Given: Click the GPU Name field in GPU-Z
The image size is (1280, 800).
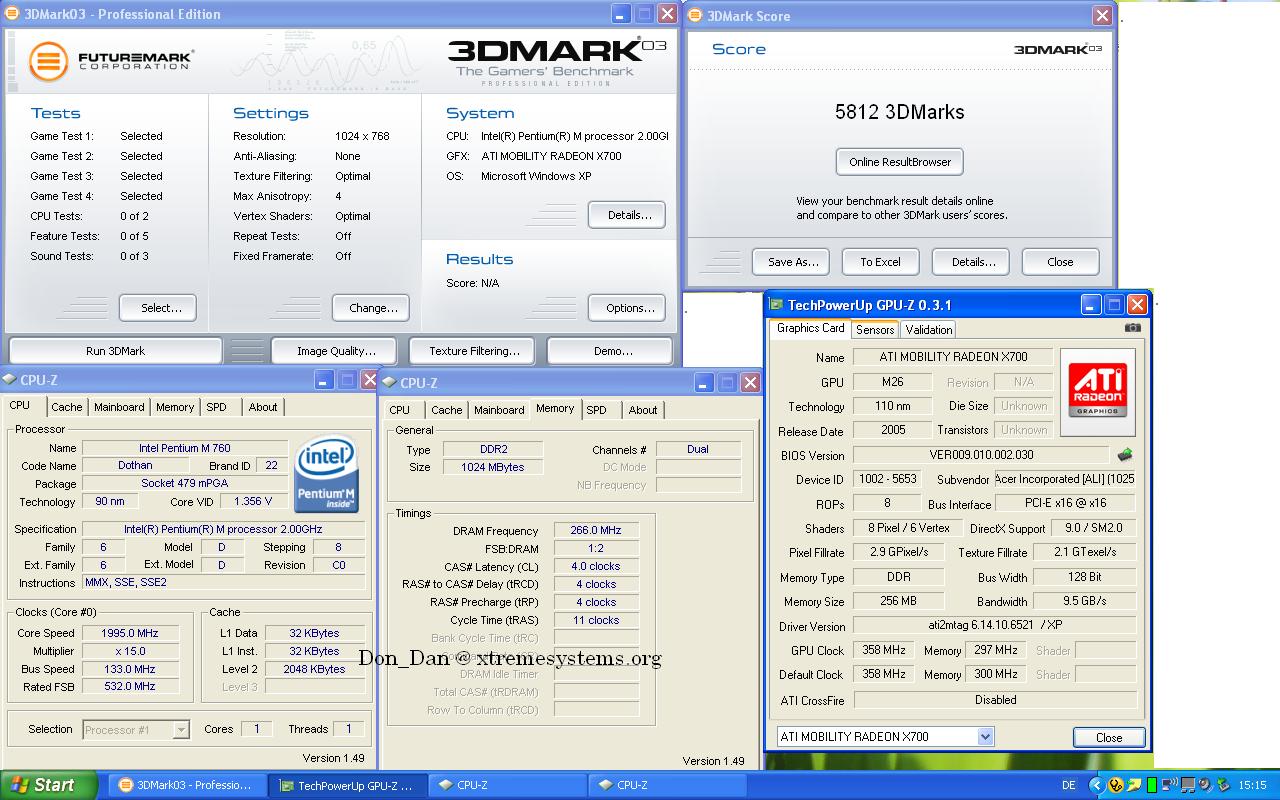Looking at the screenshot, I should coord(953,357).
